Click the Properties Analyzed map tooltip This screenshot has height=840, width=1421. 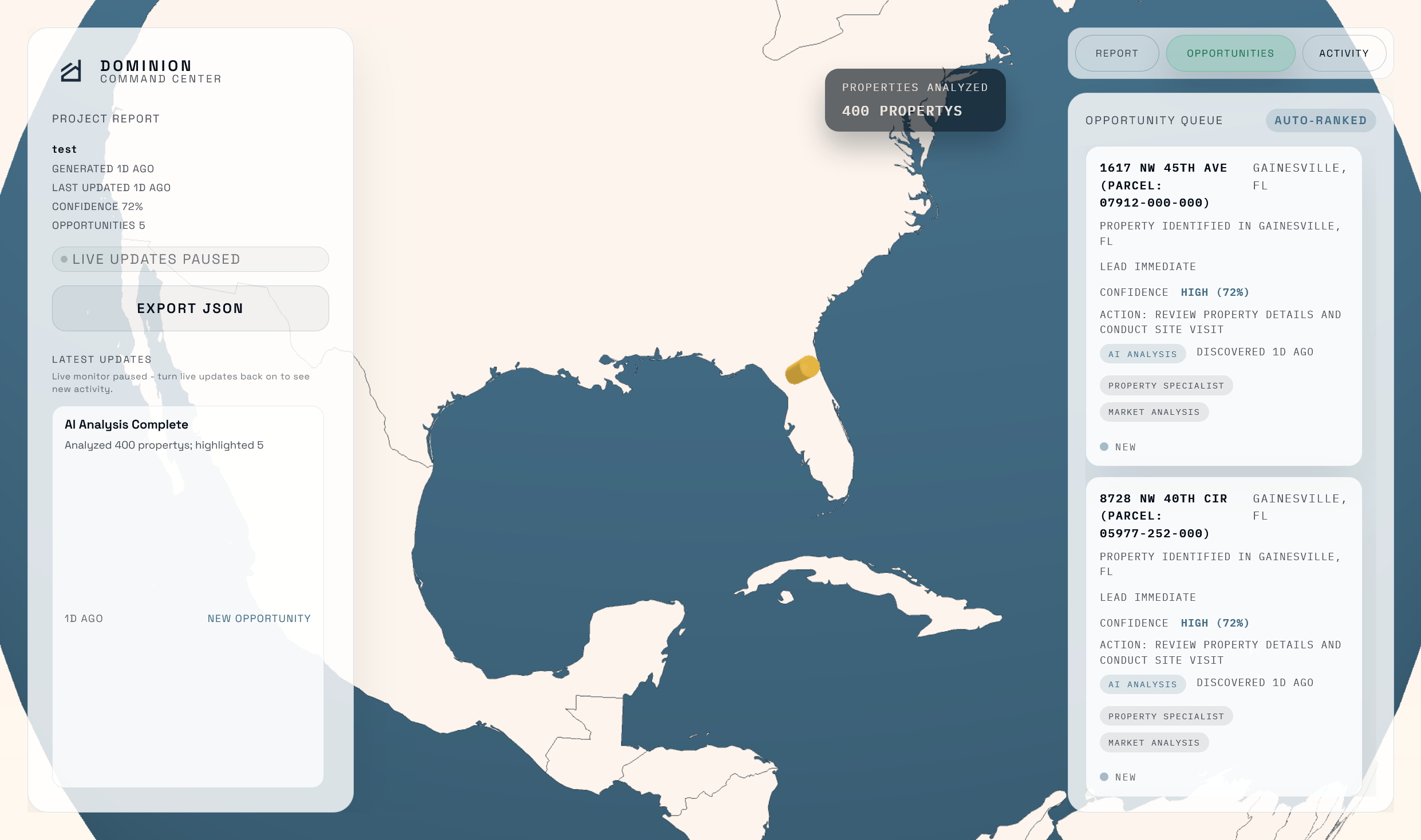coord(915,100)
